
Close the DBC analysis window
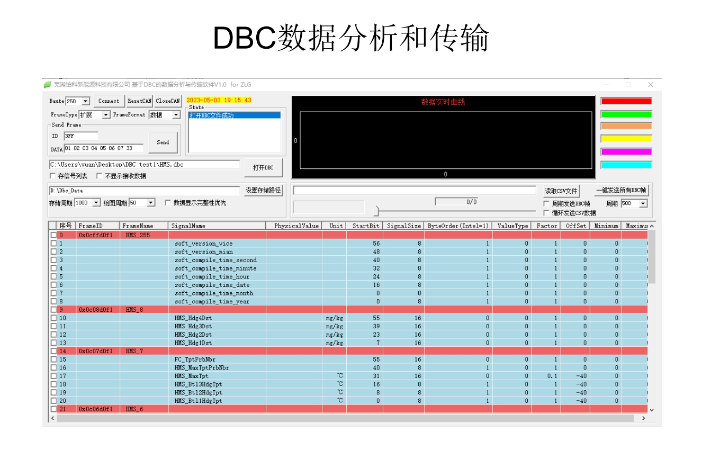[650, 84]
